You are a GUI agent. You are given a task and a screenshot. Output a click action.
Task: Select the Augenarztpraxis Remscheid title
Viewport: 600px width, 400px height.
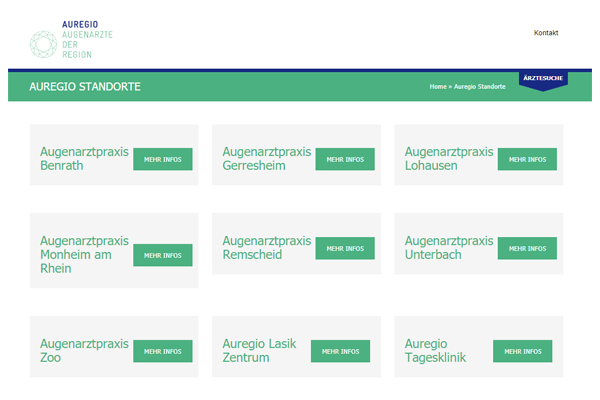coord(267,248)
